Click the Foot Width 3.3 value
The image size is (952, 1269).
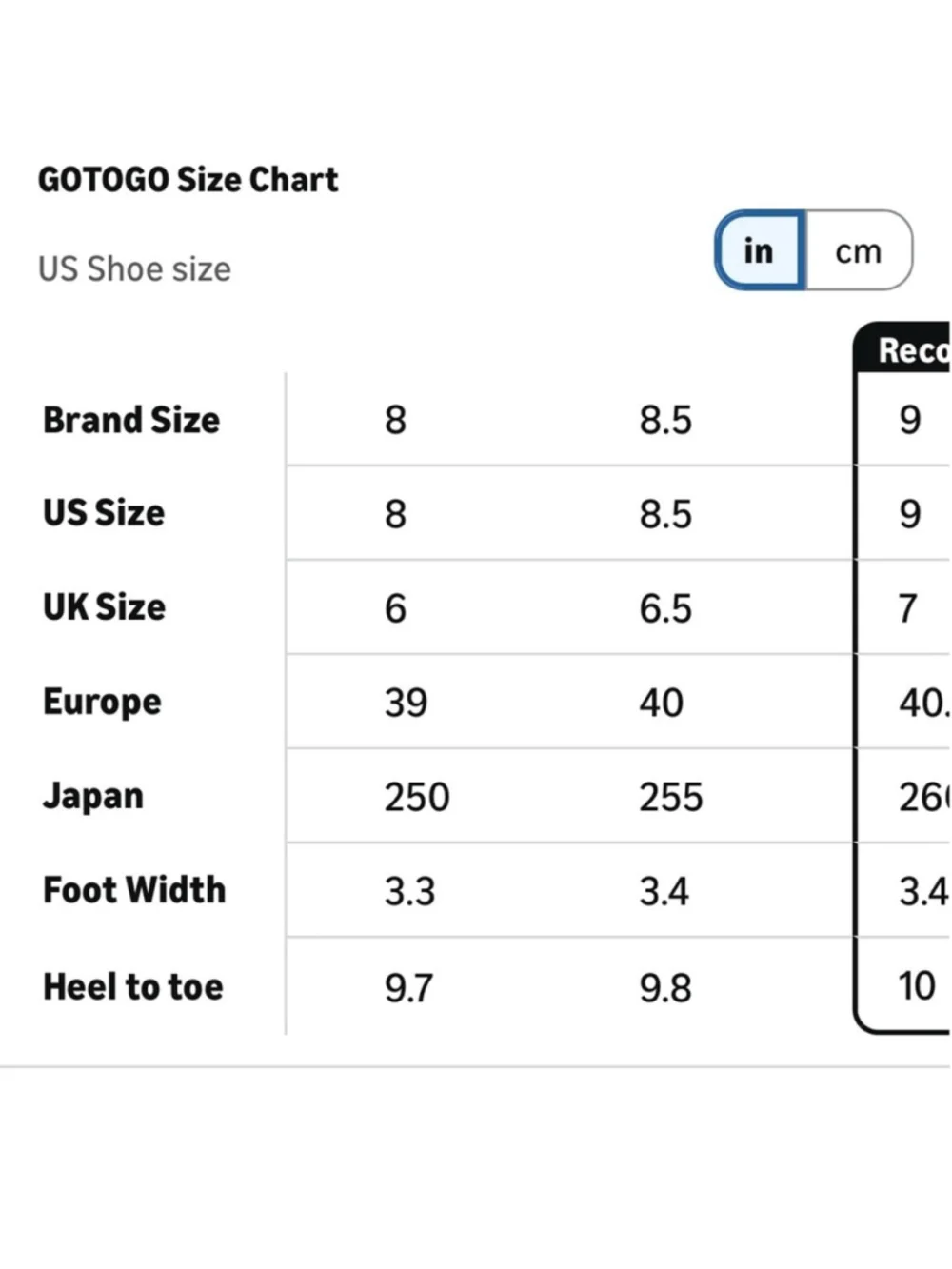(409, 891)
